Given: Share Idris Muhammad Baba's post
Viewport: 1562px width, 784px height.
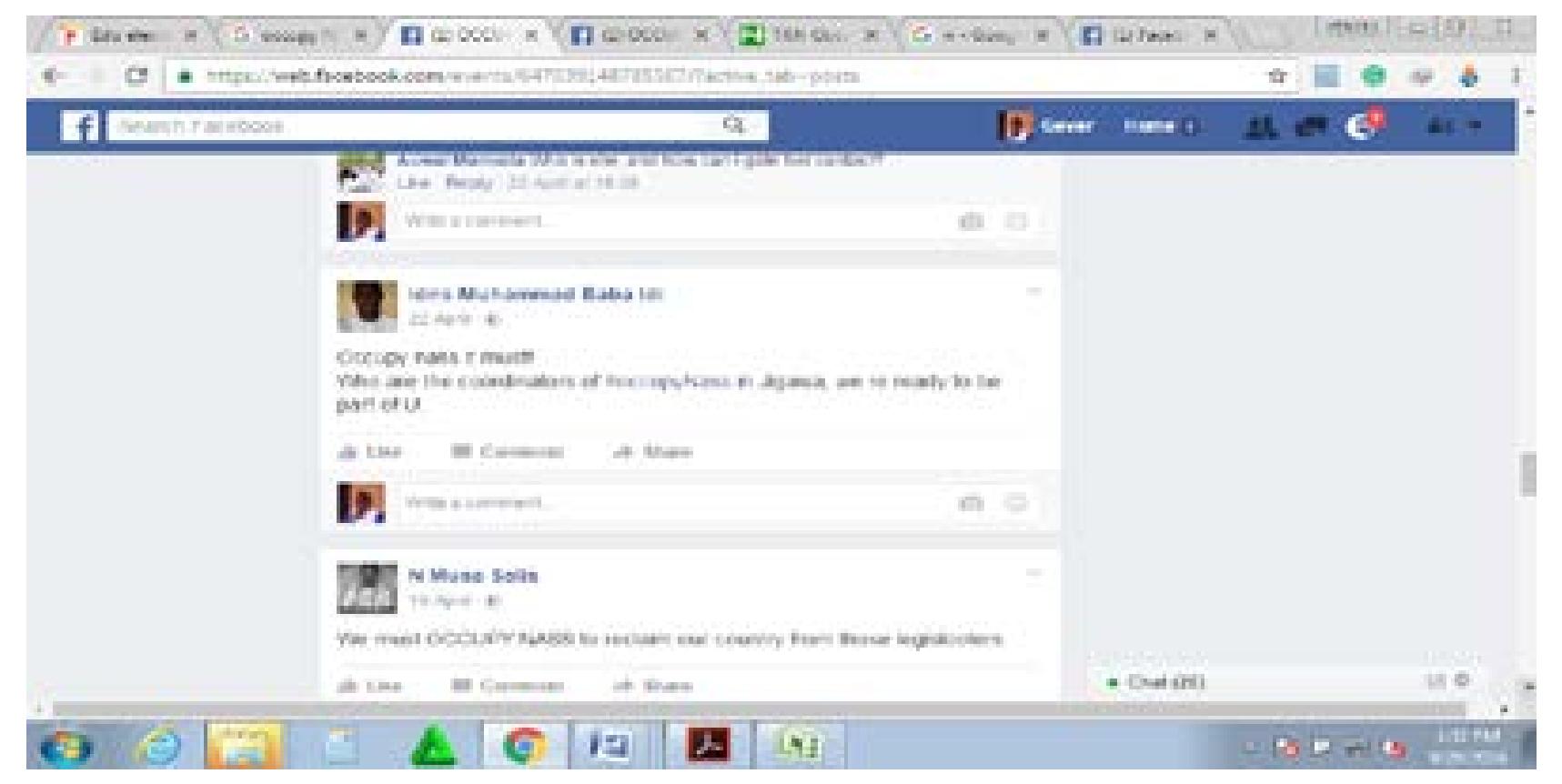Looking at the screenshot, I should click(x=653, y=452).
